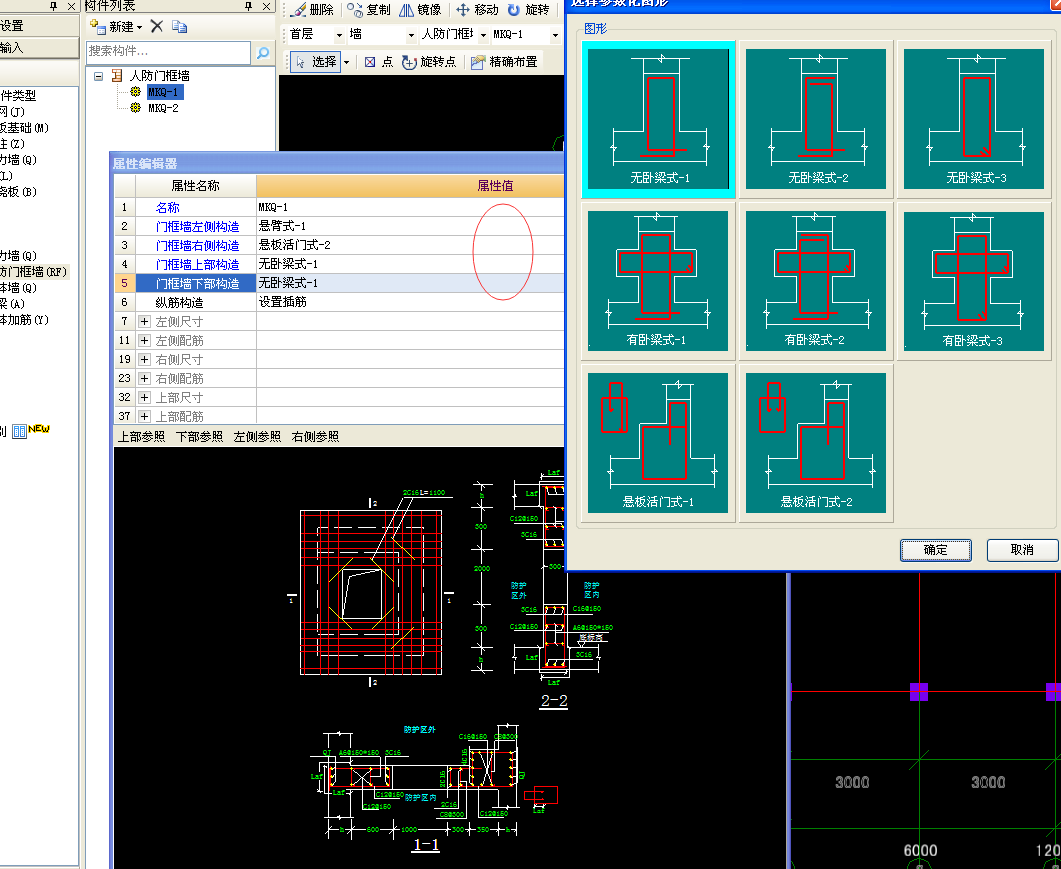Click the 门框墙上部构造 property row
The width and height of the screenshot is (1061, 869).
[x=338, y=264]
